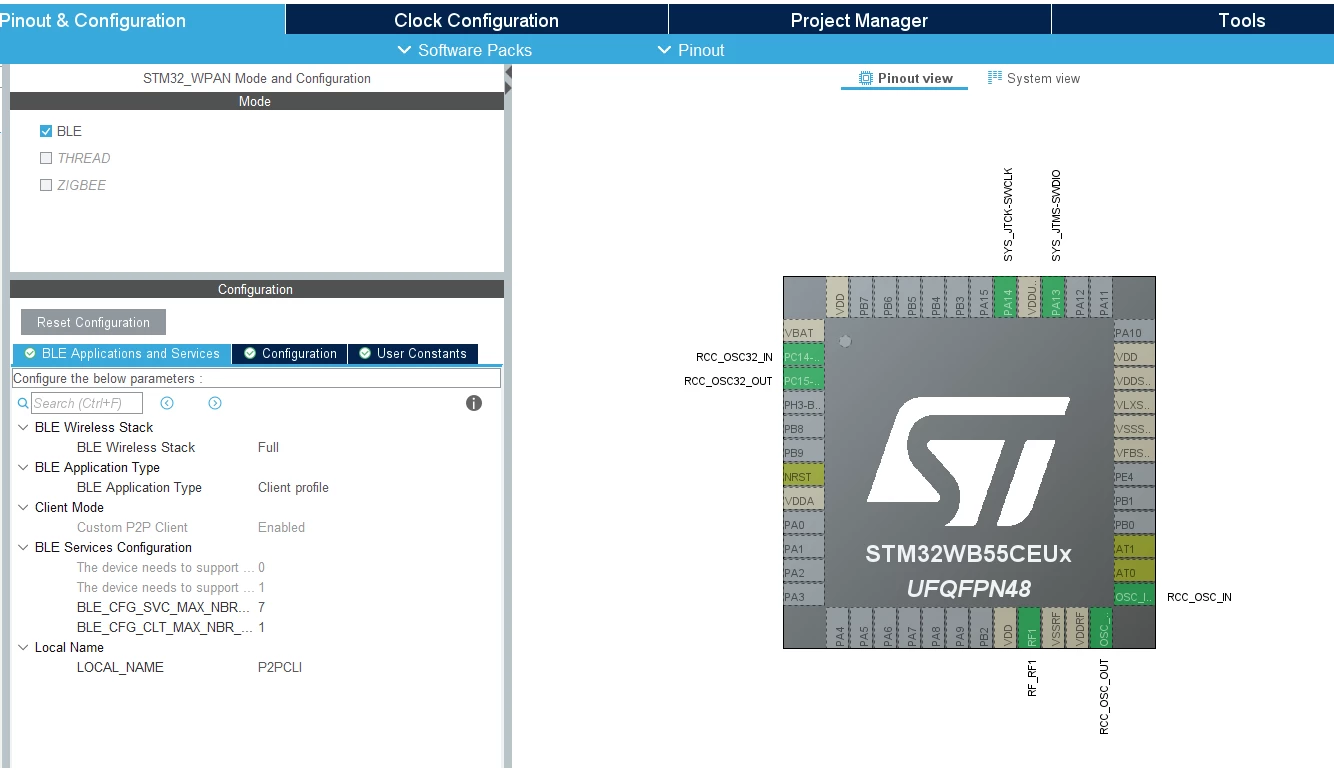Viewport: 1334px width, 770px height.
Task: Collapse the BLE Application Type group
Action: coord(24,467)
